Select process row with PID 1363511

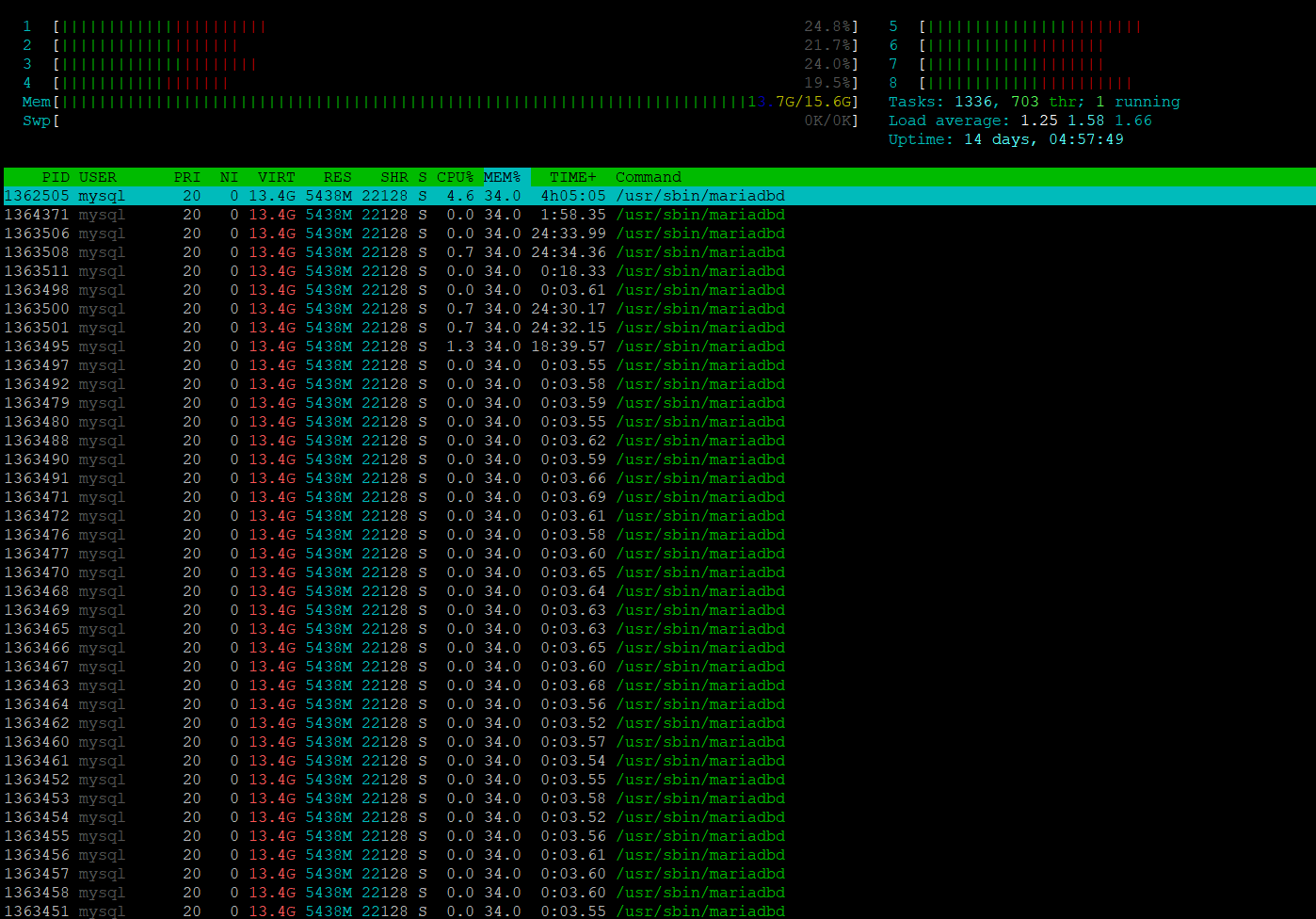[395, 271]
